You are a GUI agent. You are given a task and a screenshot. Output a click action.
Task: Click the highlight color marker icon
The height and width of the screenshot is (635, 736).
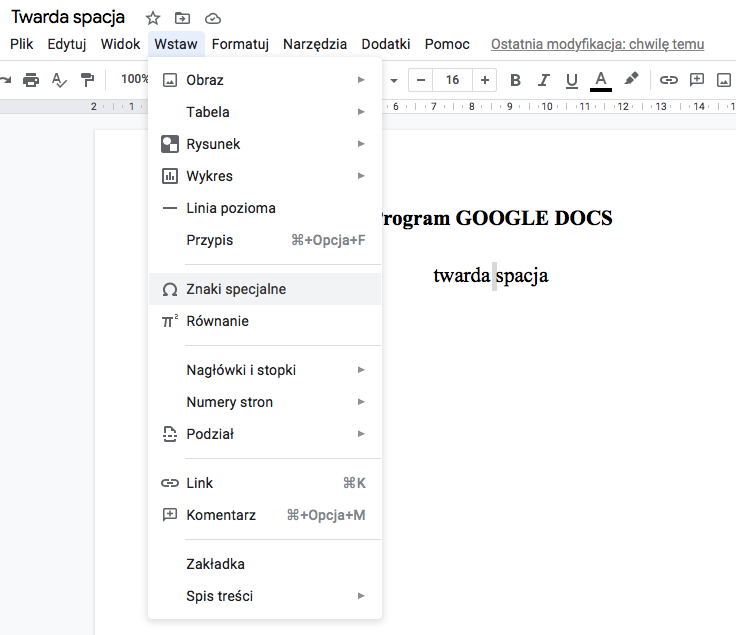[x=630, y=80]
